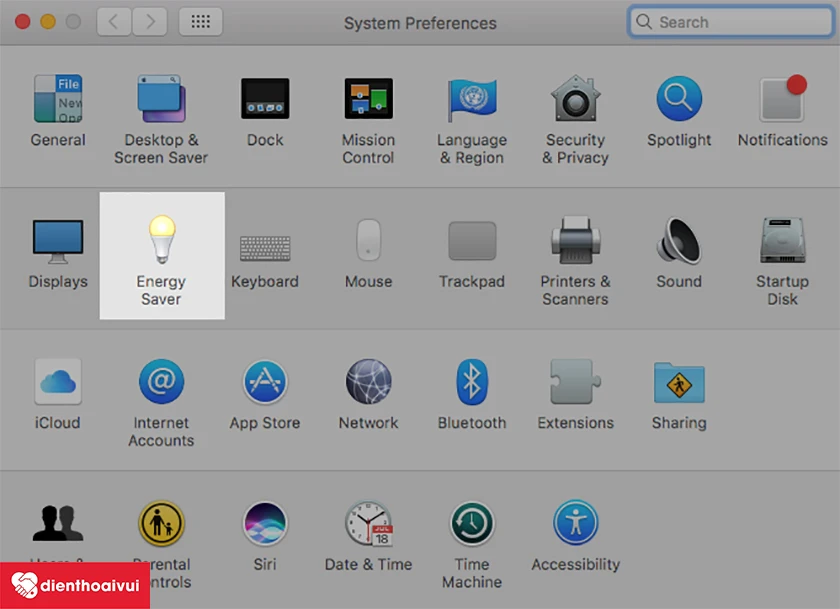Viewport: 840px width, 609px height.
Task: Go back with the left arrow button
Action: click(x=114, y=22)
